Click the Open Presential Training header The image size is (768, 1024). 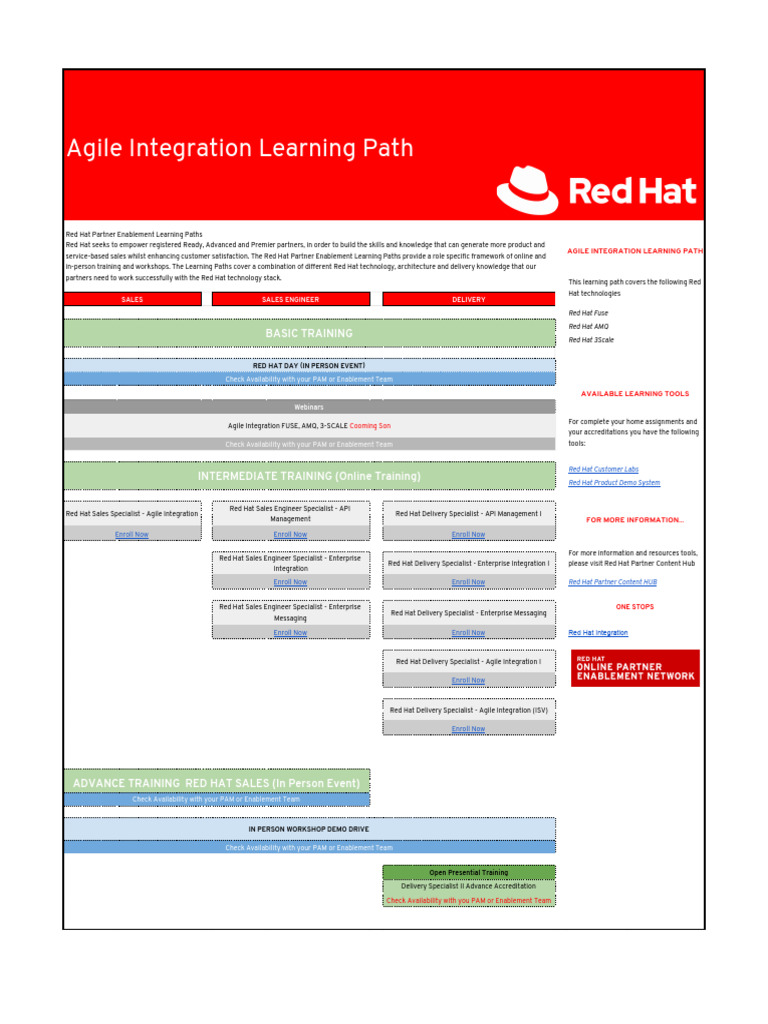click(469, 872)
